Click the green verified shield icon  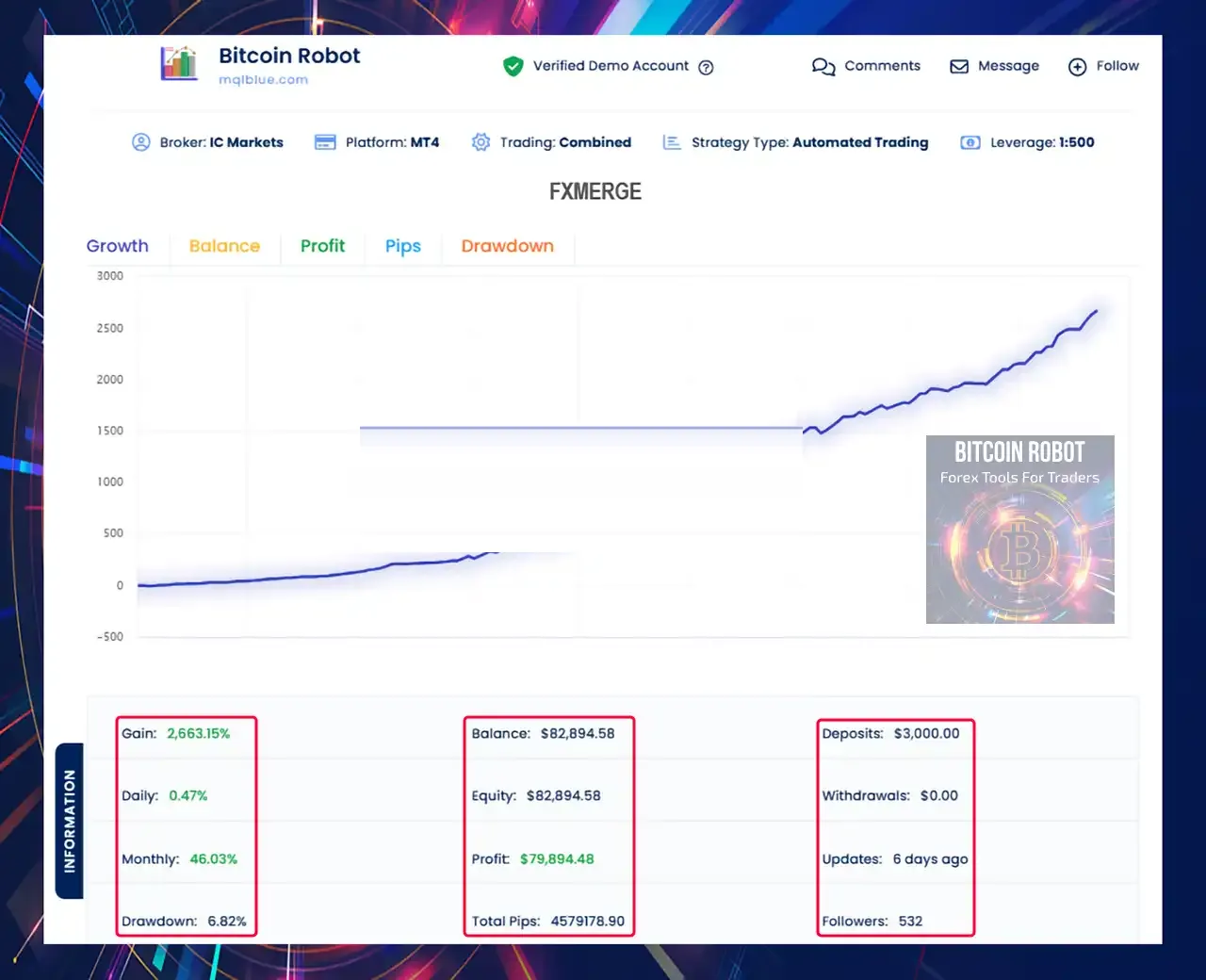(513, 66)
